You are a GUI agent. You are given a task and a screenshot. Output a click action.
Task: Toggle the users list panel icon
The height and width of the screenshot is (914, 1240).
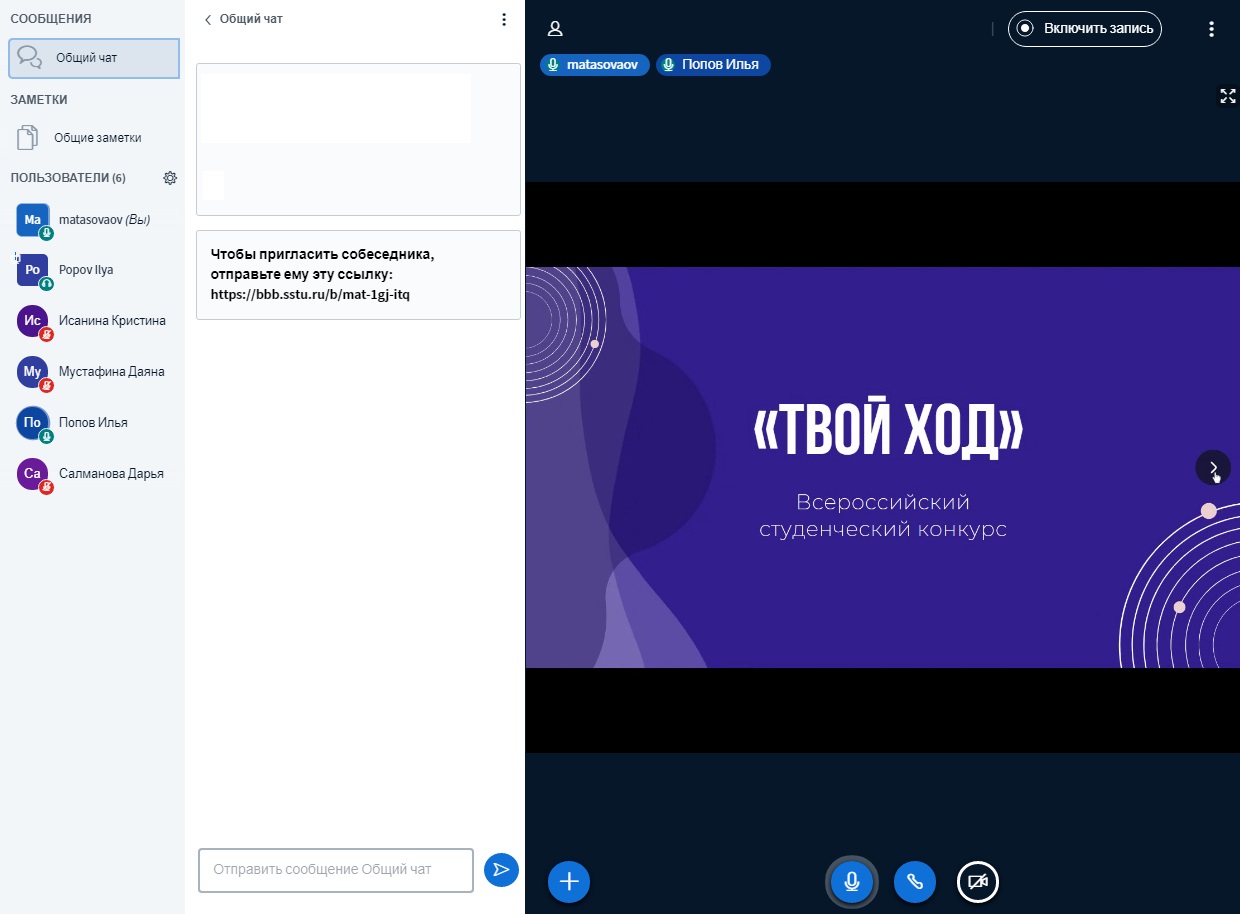coord(555,29)
